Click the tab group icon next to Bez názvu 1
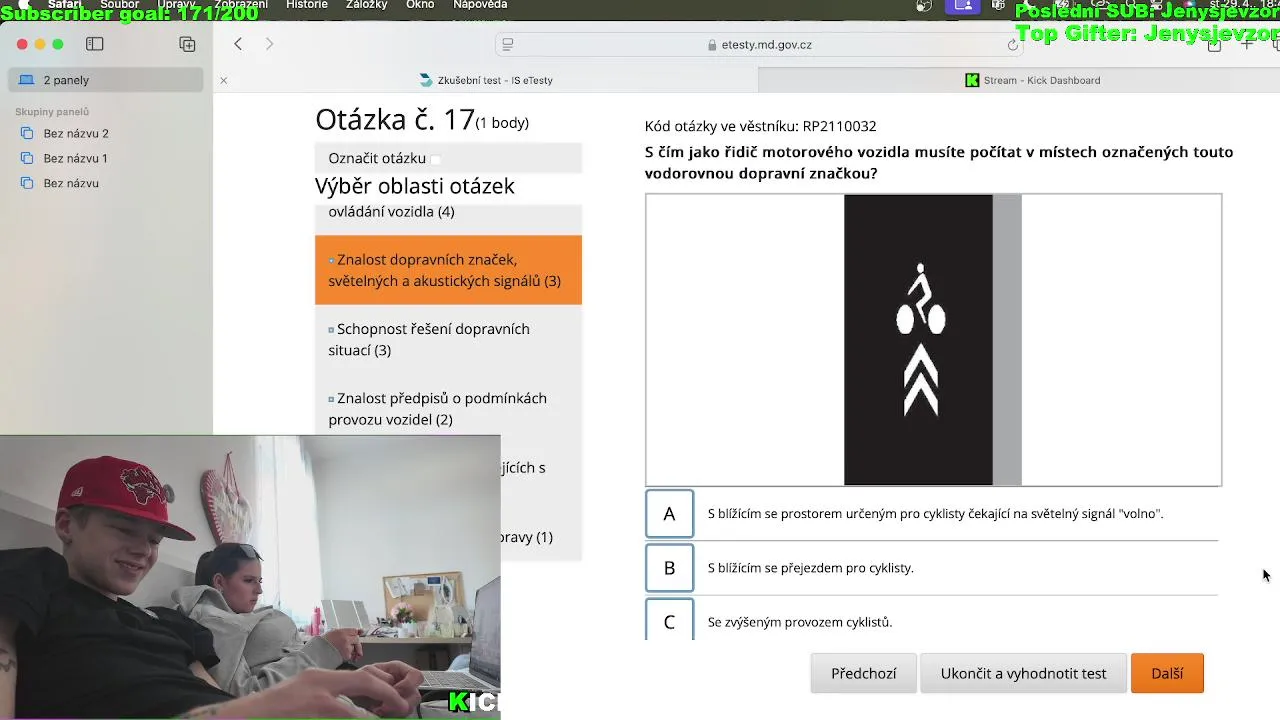Screen dimensions: 1280x720 27,158
